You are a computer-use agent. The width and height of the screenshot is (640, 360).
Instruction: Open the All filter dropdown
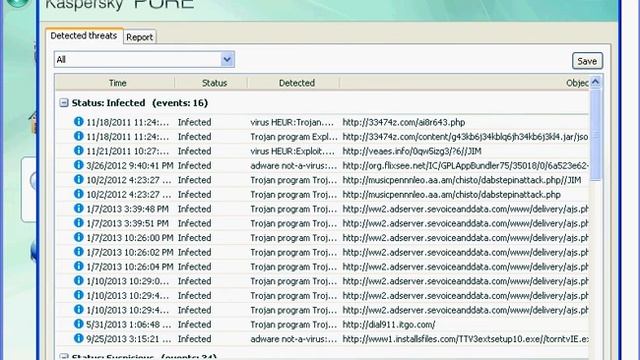(x=227, y=60)
